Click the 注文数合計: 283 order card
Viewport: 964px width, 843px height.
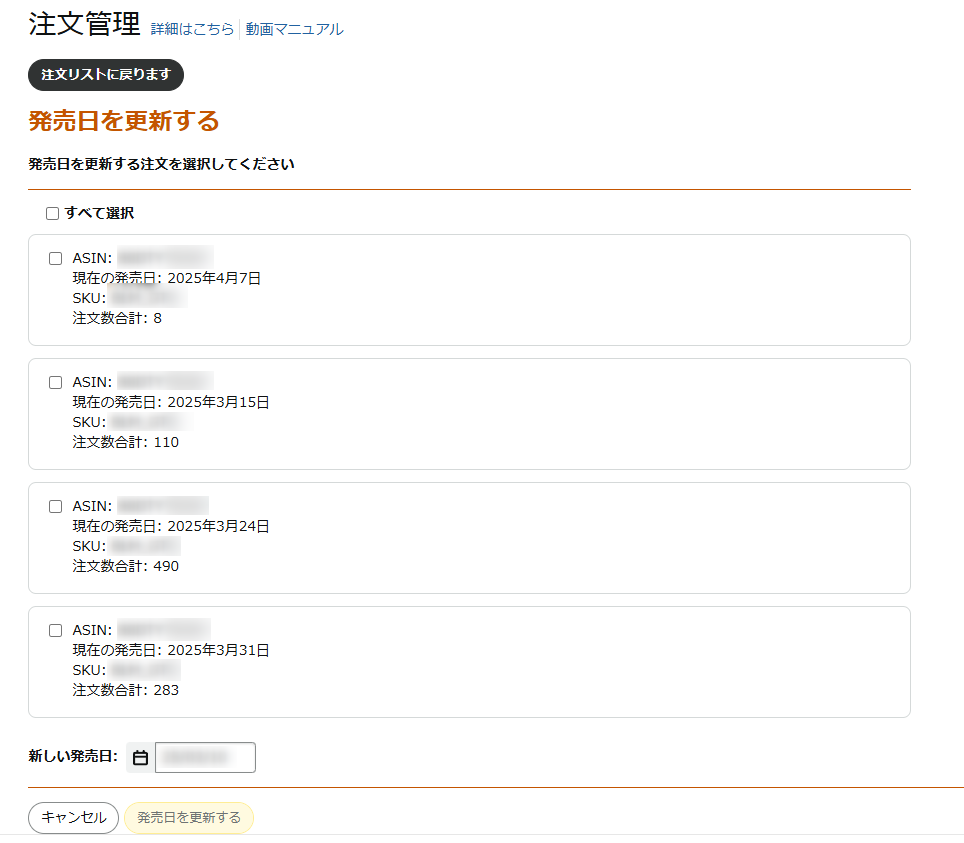[x=469, y=662]
